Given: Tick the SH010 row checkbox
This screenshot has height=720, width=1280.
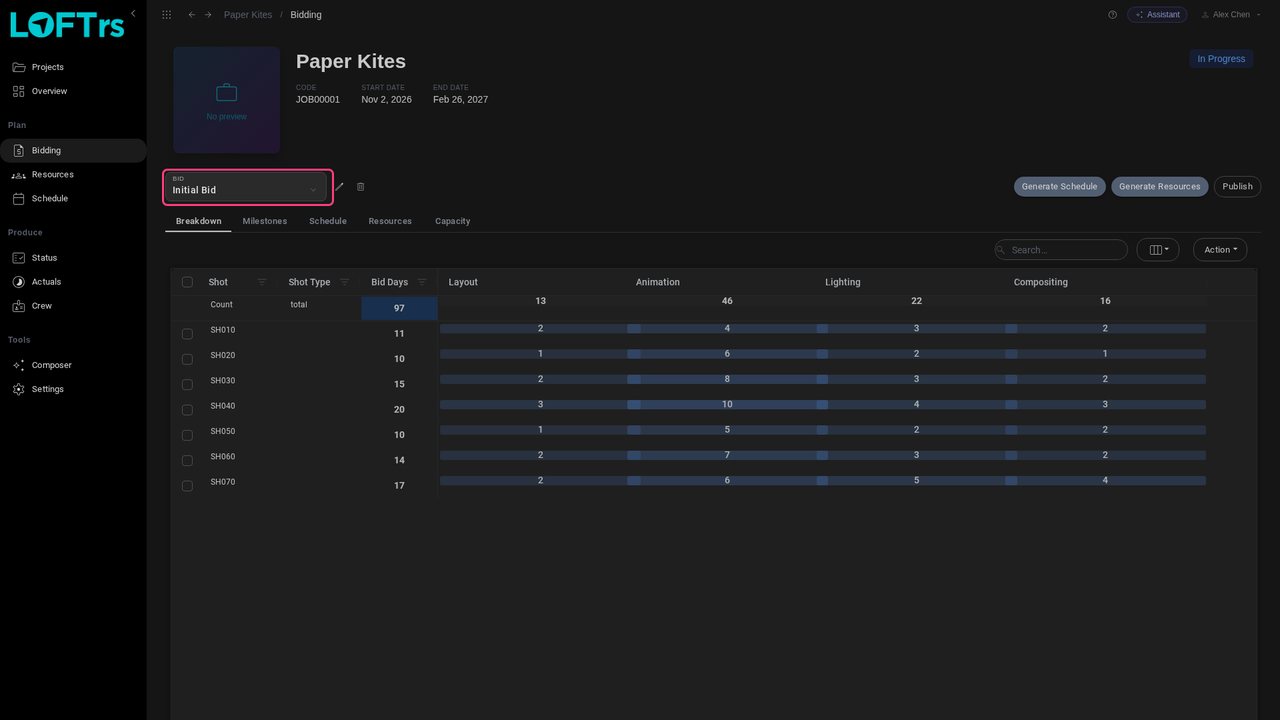Looking at the screenshot, I should tap(187, 333).
